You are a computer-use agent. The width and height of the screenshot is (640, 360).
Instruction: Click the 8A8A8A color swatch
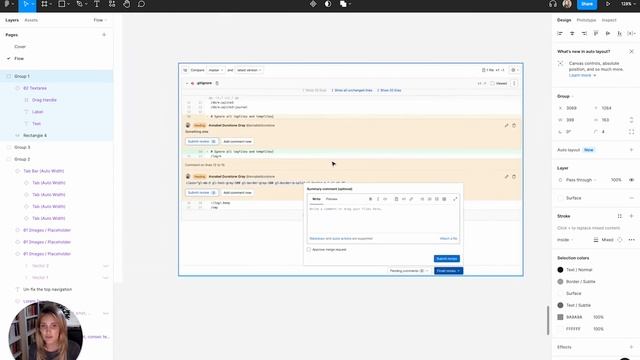click(560, 317)
